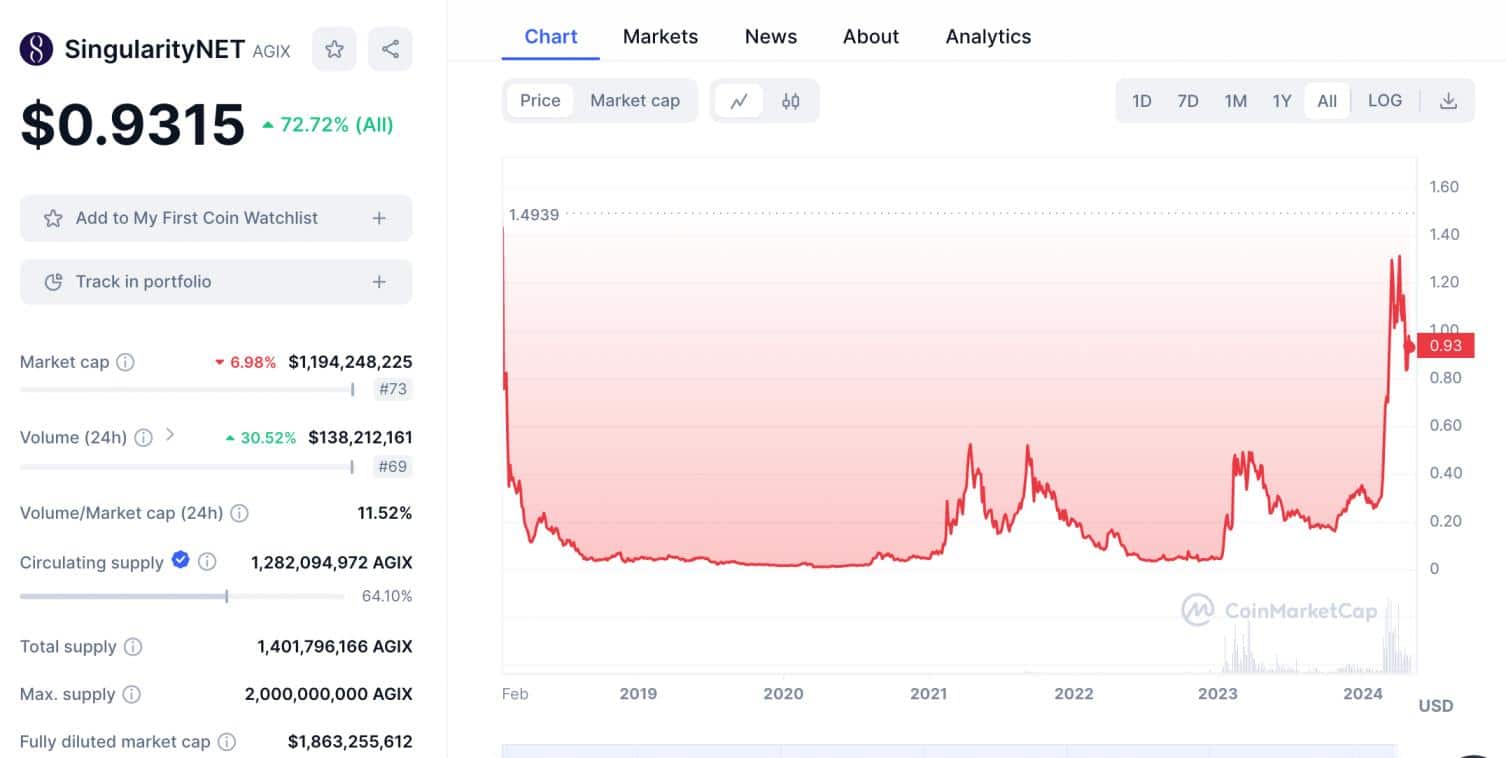The image size is (1506, 758).
Task: Click the 1,282,094,972 AGIX supply value
Action: pos(332,562)
